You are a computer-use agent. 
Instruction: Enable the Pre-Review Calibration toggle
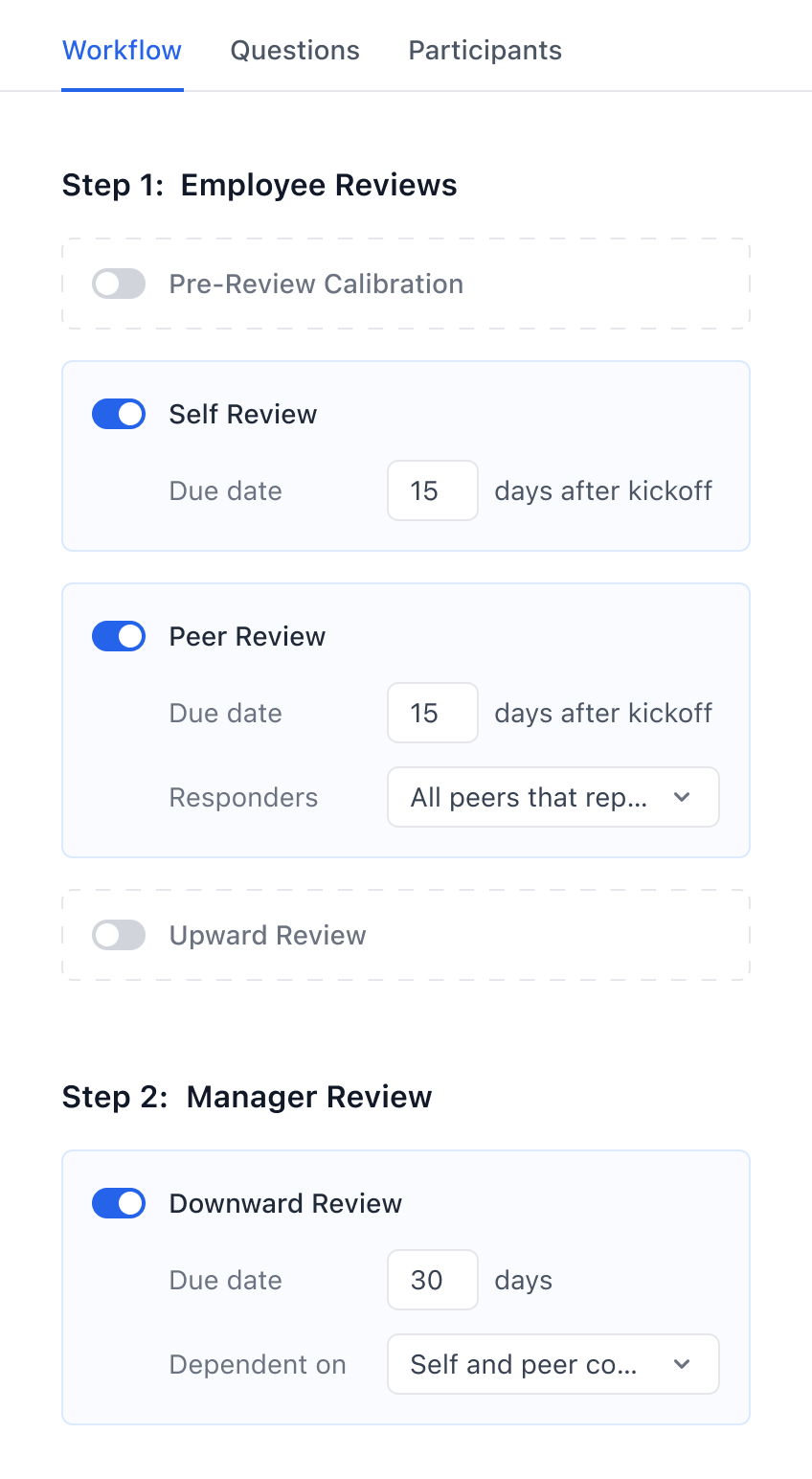118,284
